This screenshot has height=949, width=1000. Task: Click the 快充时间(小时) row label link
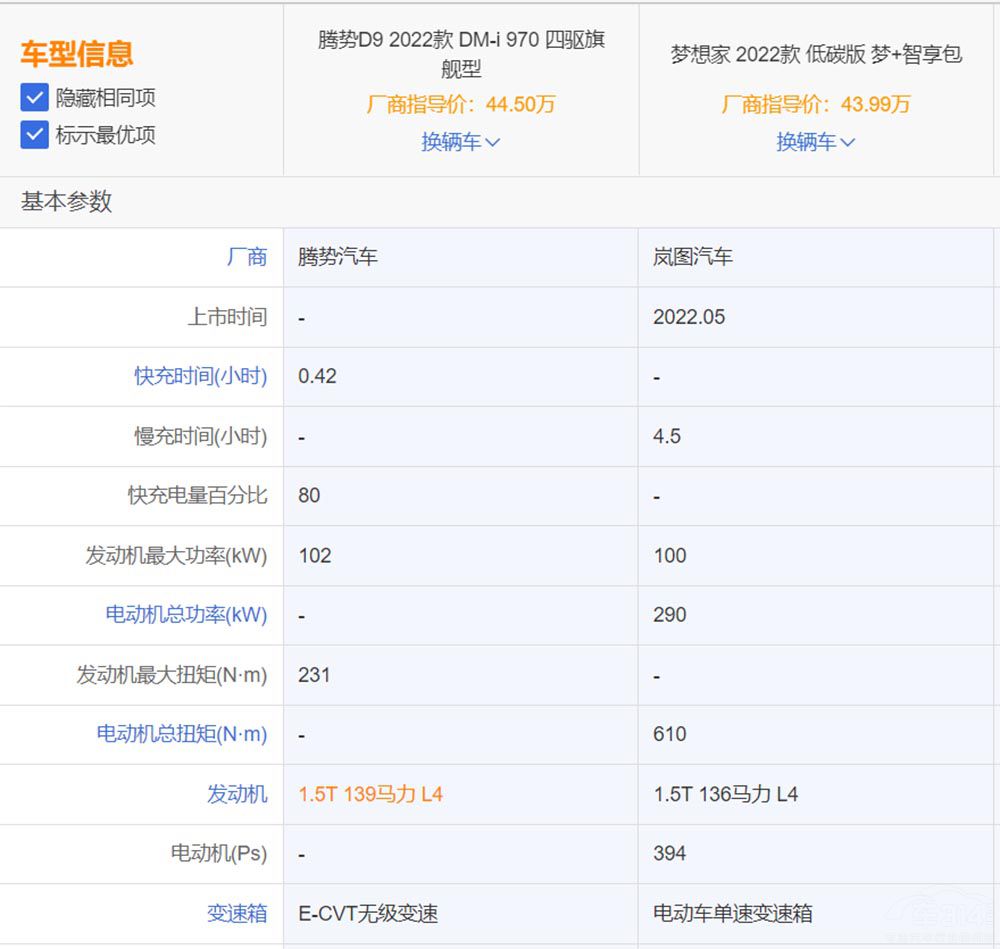(x=199, y=377)
